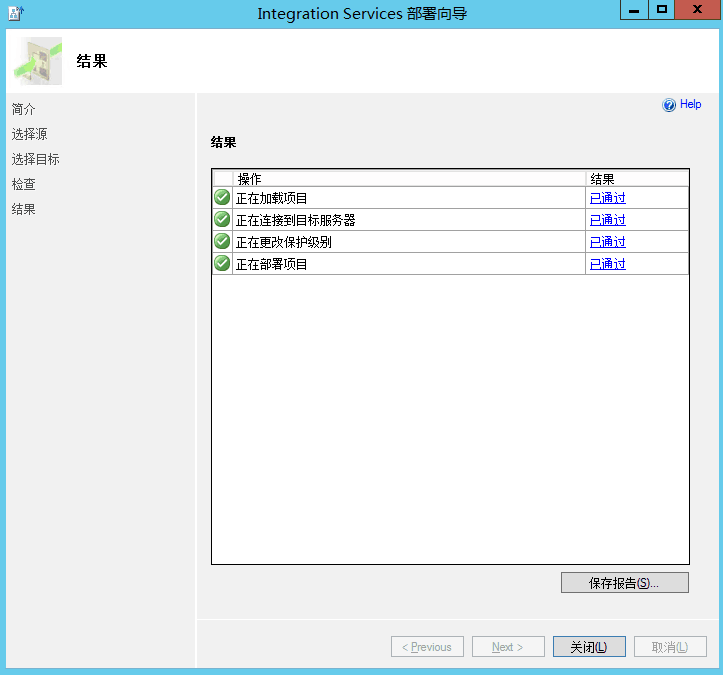The width and height of the screenshot is (723, 675).
Task: Select the 正在加载项目 row text
Action: tap(272, 198)
